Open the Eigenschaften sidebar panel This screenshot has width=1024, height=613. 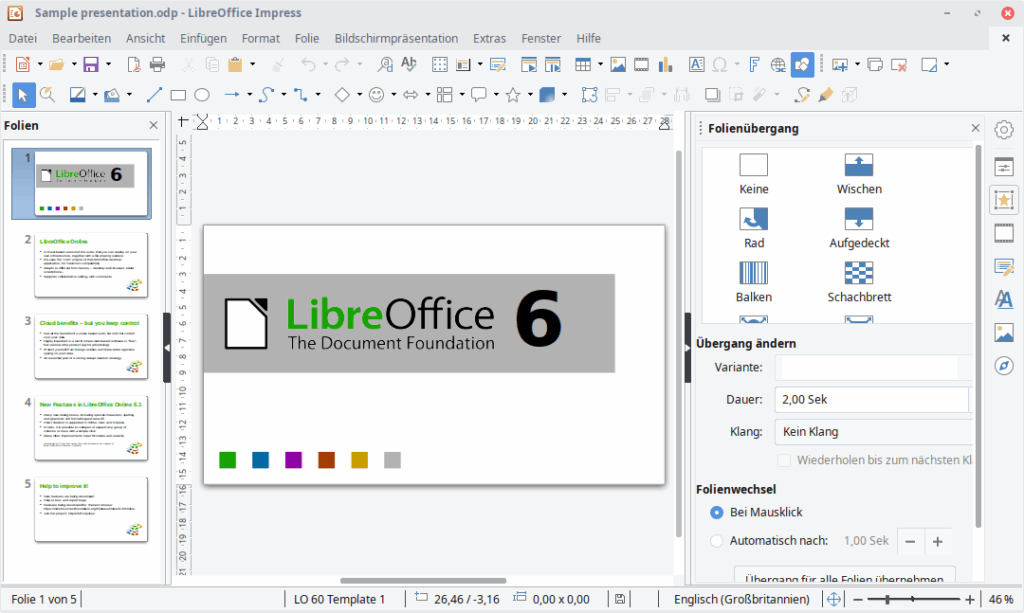point(1004,169)
